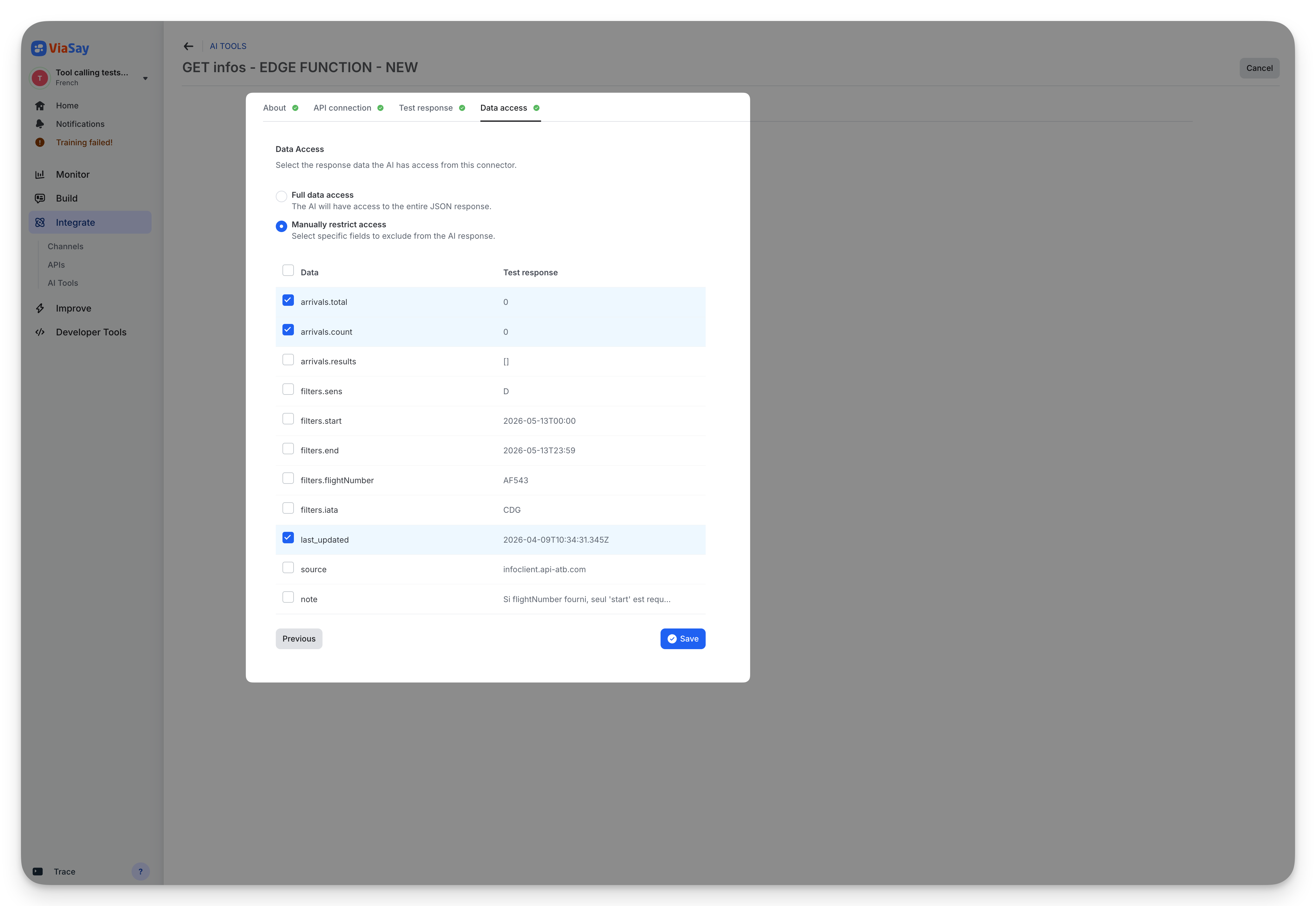Viewport: 1316px width, 906px height.
Task: Go back using the arrow near AI TOOLS
Action: (188, 46)
